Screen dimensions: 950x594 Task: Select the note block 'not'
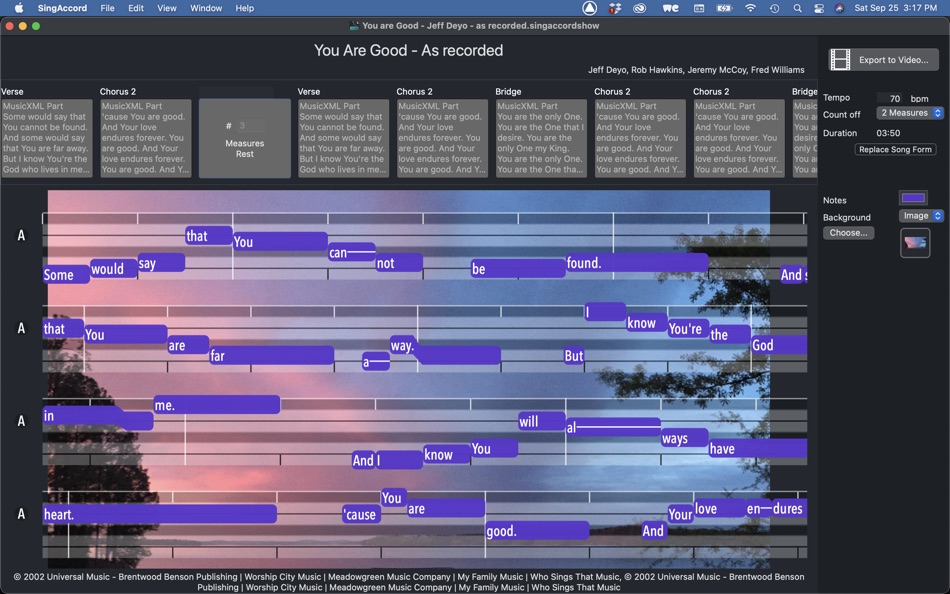click(399, 263)
